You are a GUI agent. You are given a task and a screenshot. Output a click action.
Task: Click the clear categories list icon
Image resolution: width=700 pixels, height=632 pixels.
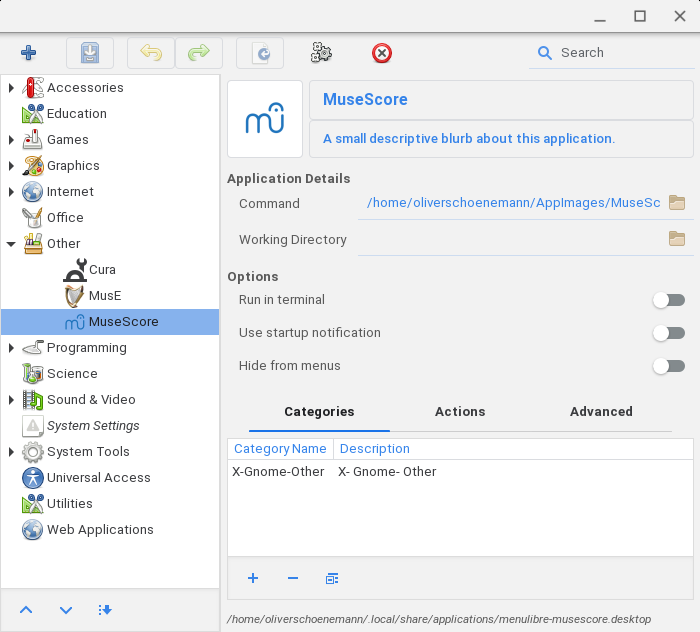(x=332, y=578)
